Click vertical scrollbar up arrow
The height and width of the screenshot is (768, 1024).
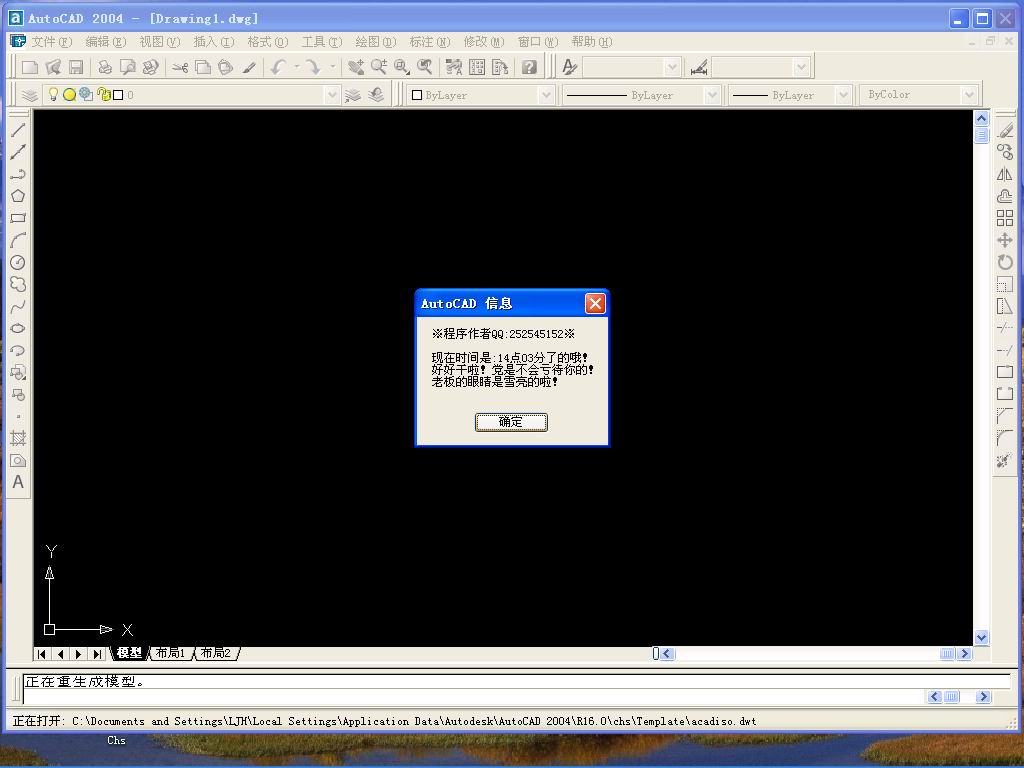[x=981, y=118]
